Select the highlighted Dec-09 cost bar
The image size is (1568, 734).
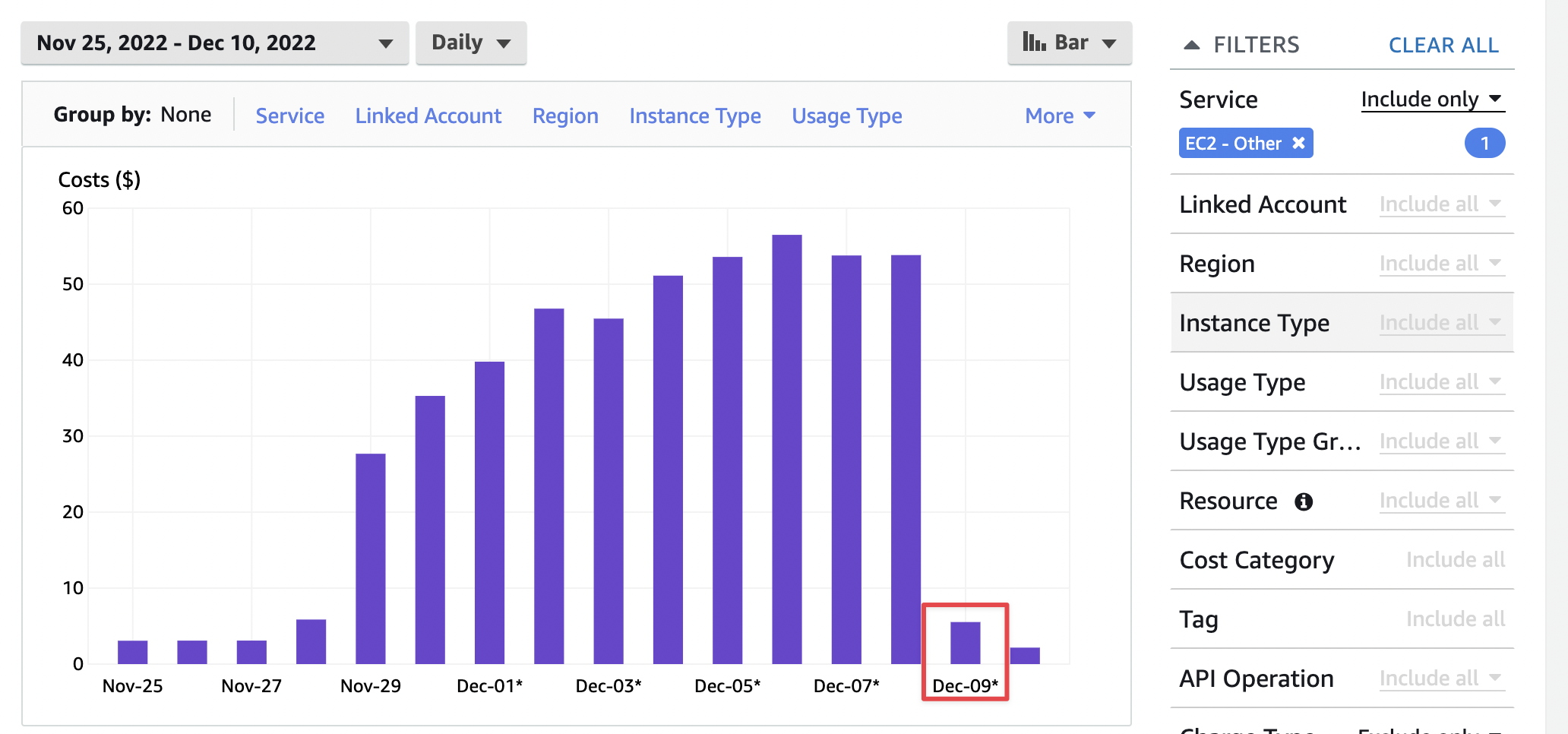964,644
